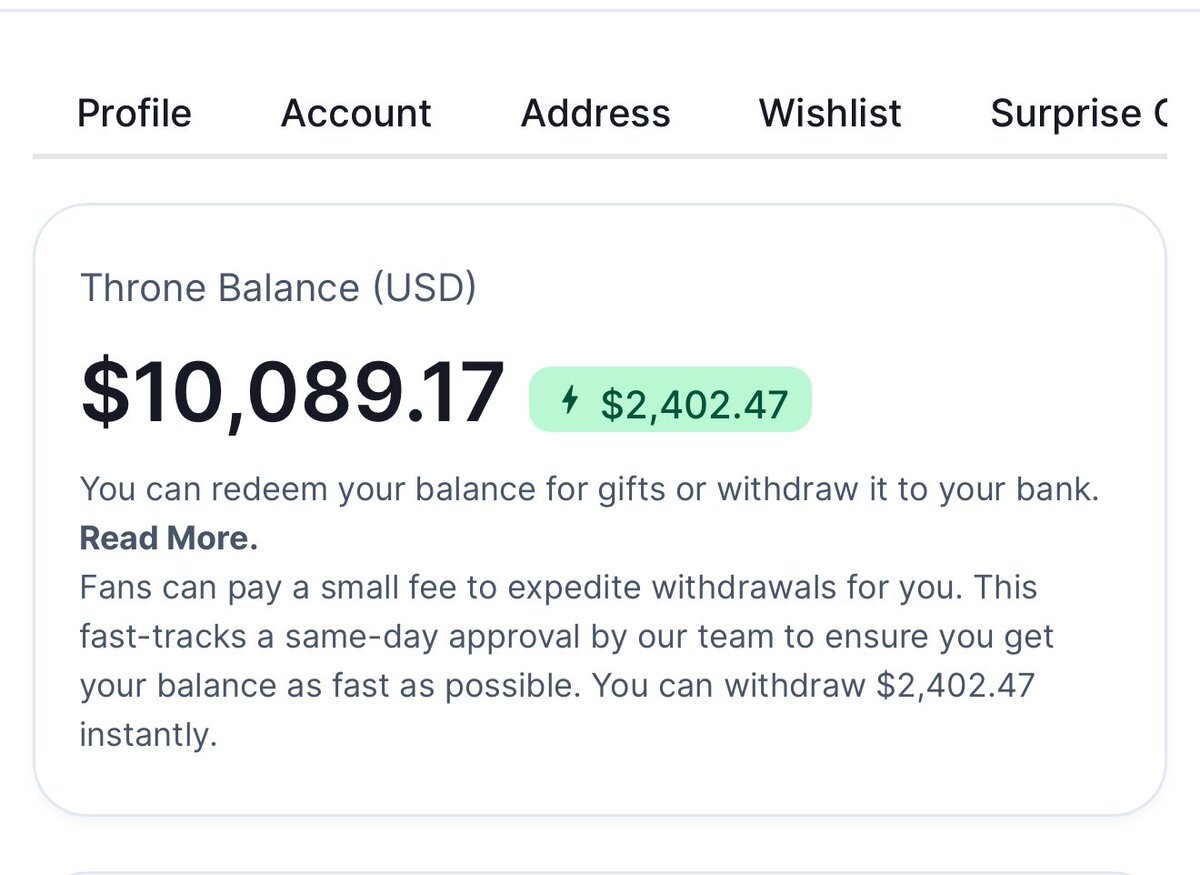Image resolution: width=1200 pixels, height=875 pixels.
Task: Click the lightning bolt icon in green badge
Action: (x=570, y=402)
